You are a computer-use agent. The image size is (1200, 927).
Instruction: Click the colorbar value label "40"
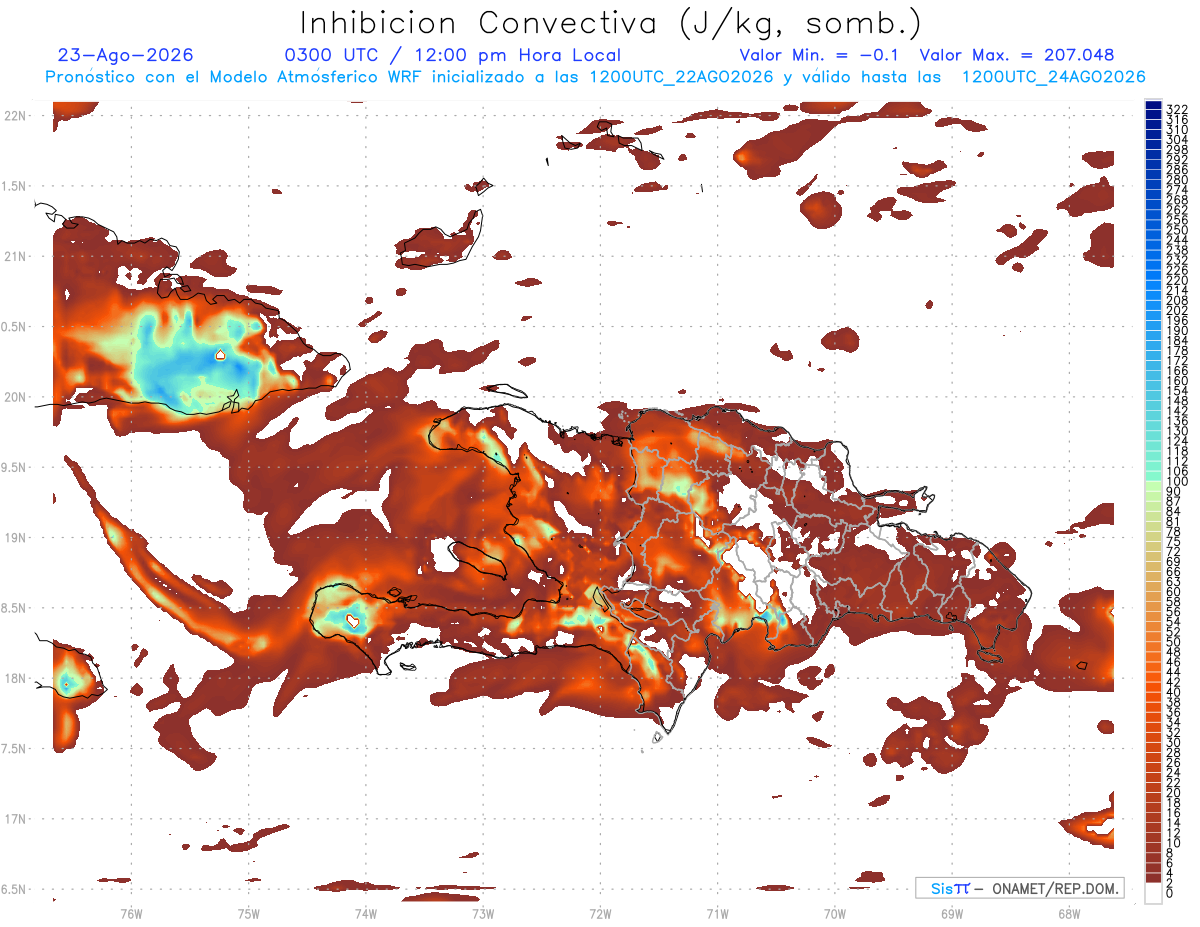pos(1173,692)
